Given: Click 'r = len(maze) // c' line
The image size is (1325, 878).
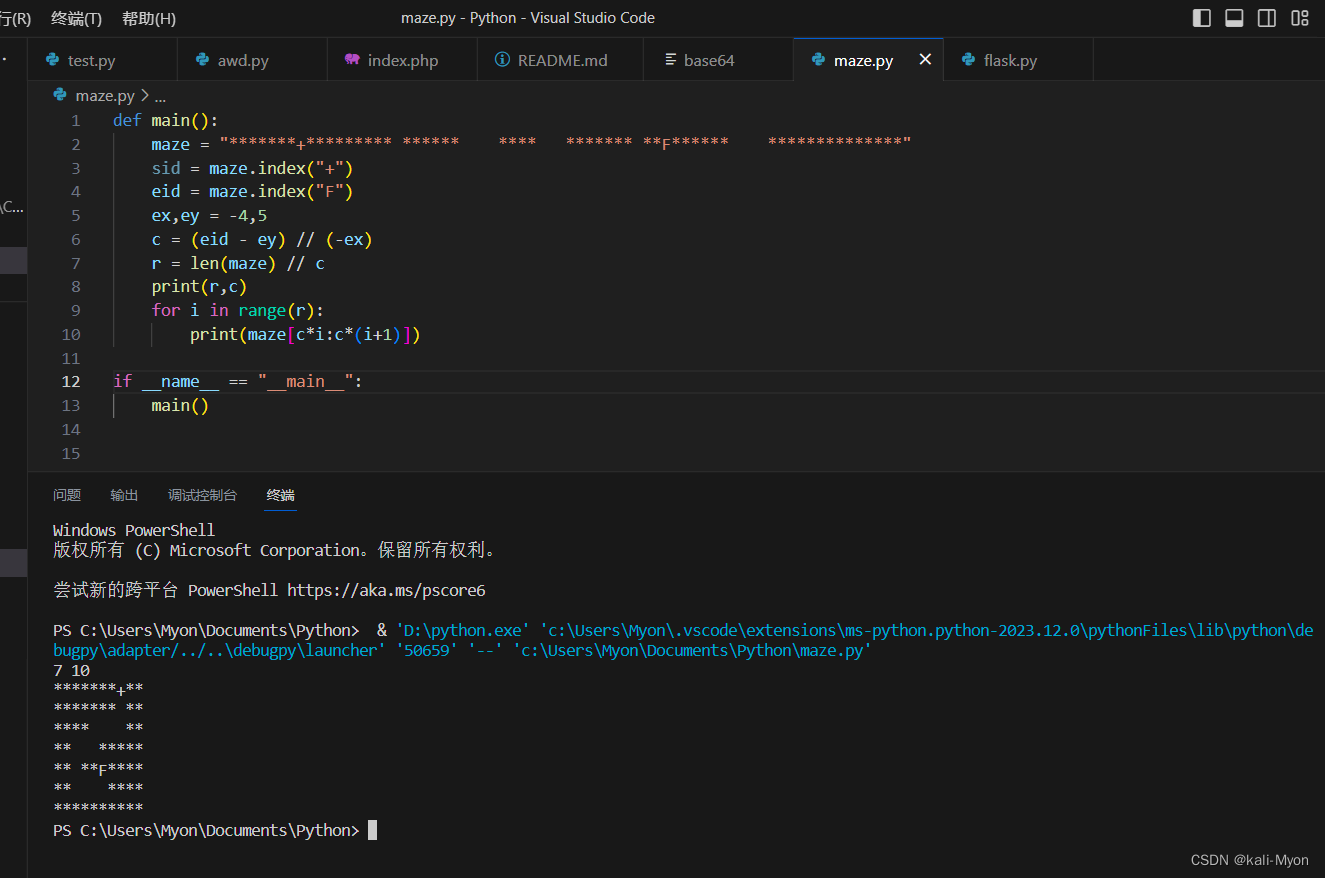Looking at the screenshot, I should tap(238, 263).
